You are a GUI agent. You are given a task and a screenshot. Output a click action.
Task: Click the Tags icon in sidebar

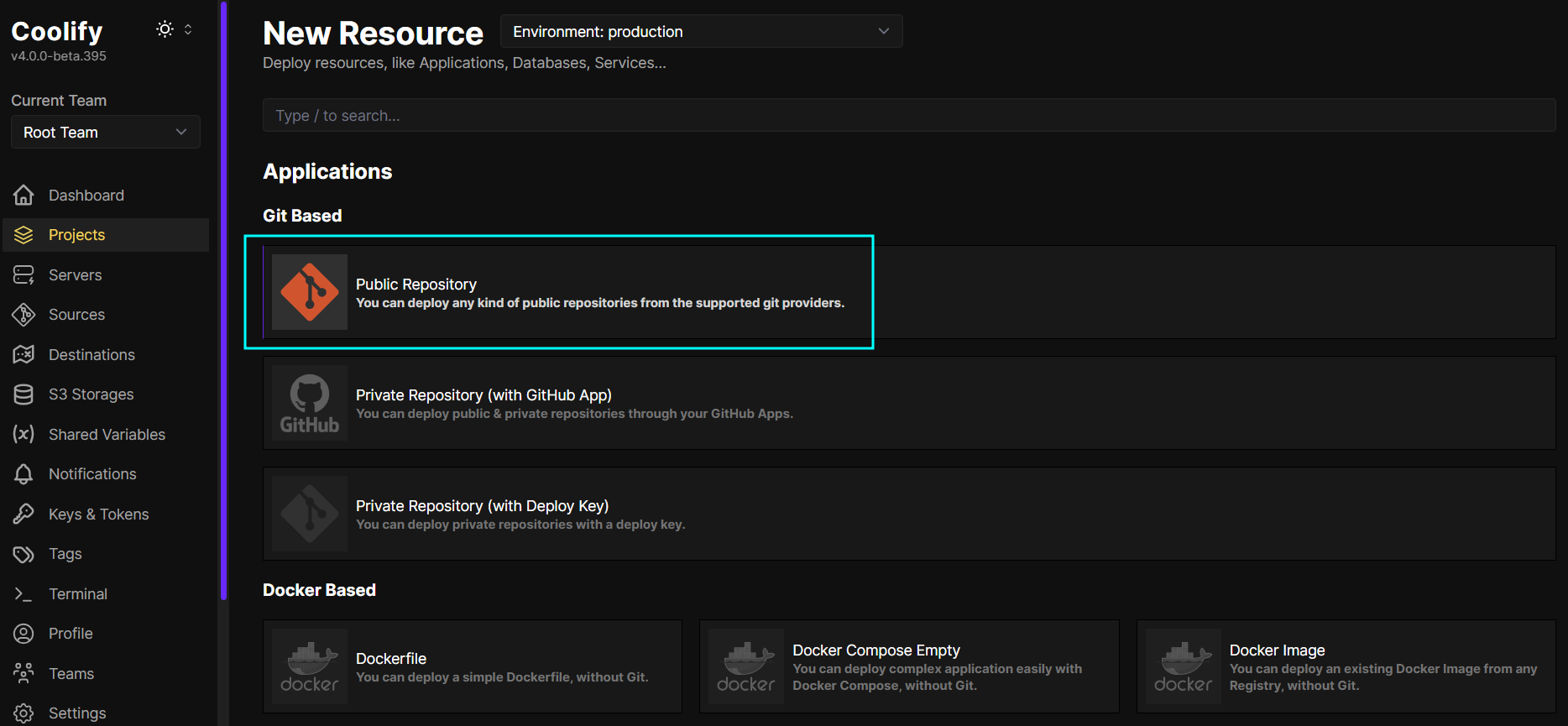pos(24,554)
